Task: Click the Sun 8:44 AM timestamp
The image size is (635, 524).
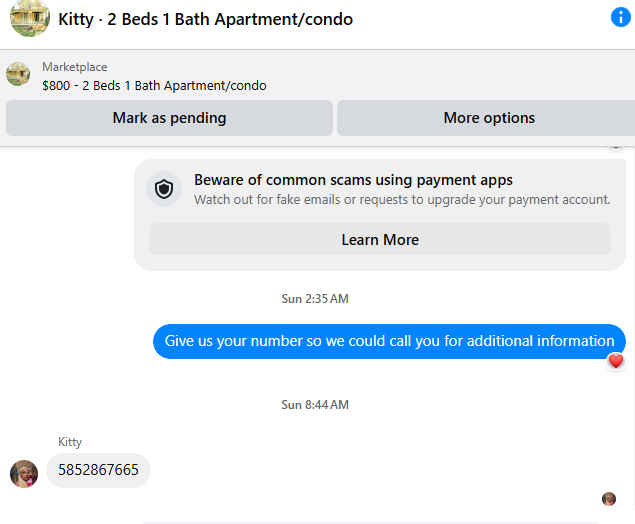Action: pyautogui.click(x=315, y=405)
